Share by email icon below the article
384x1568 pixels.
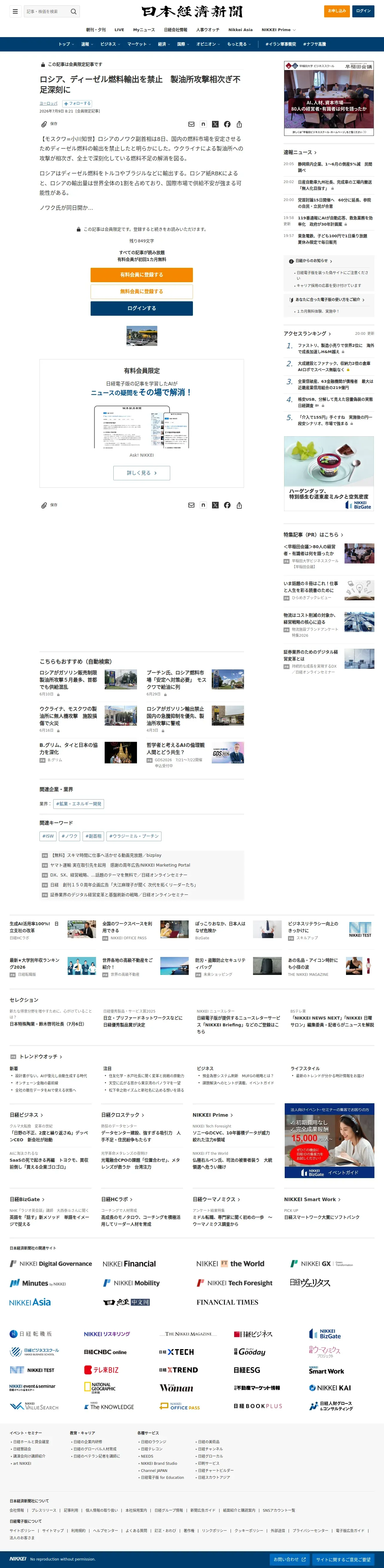(191, 505)
